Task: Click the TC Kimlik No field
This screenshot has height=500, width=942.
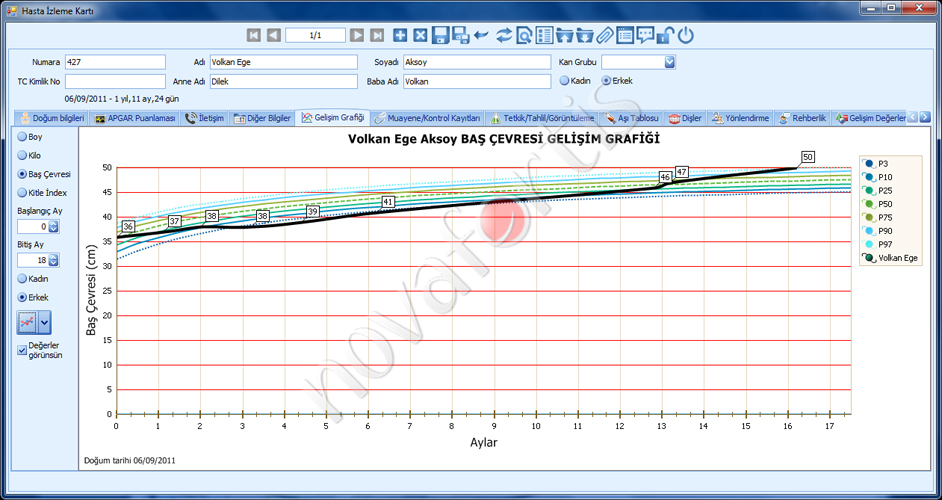Action: tap(115, 81)
